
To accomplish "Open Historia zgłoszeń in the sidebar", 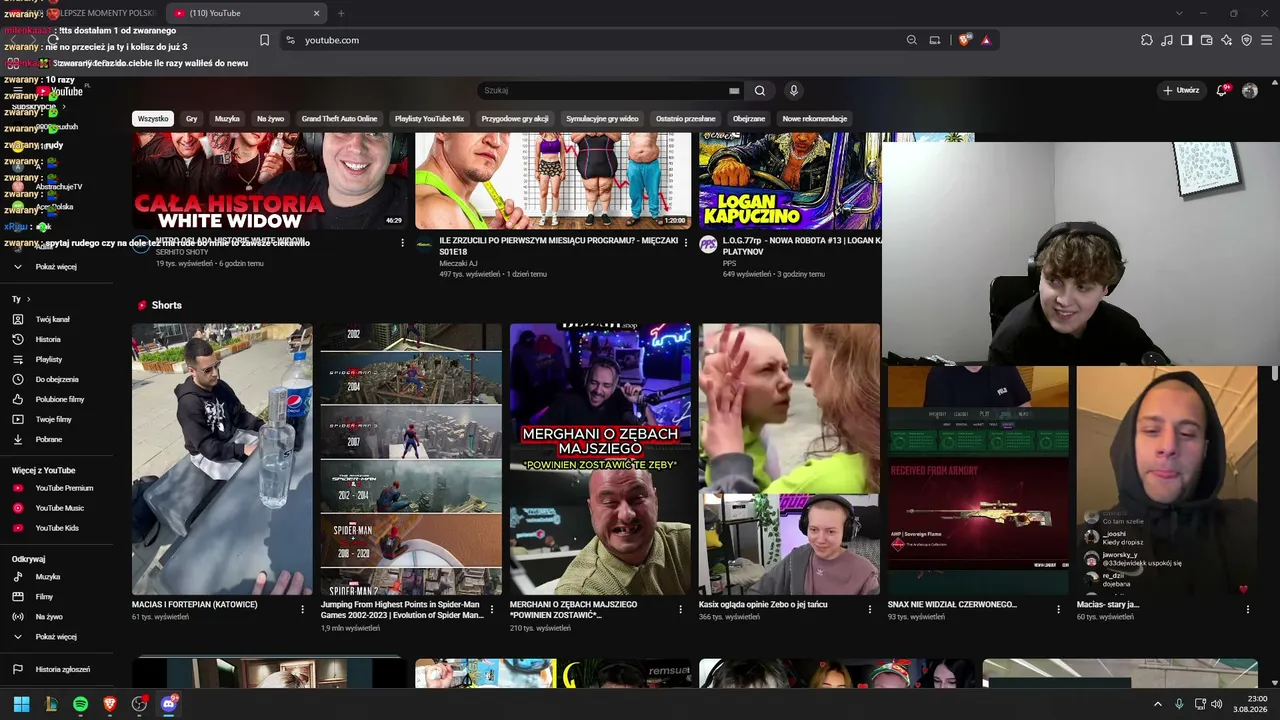I will pyautogui.click(x=56, y=670).
